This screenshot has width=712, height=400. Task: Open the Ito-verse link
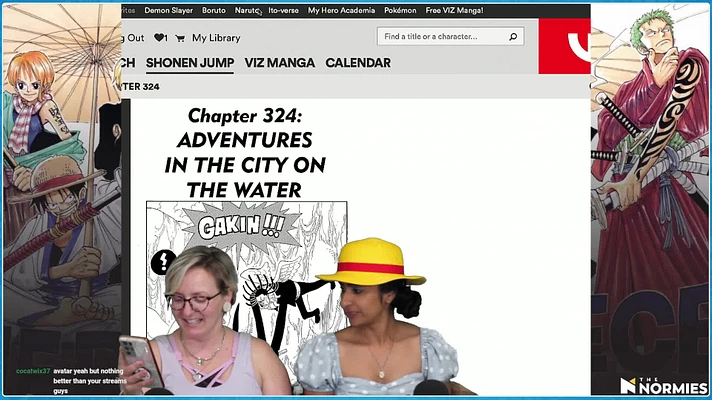click(283, 10)
